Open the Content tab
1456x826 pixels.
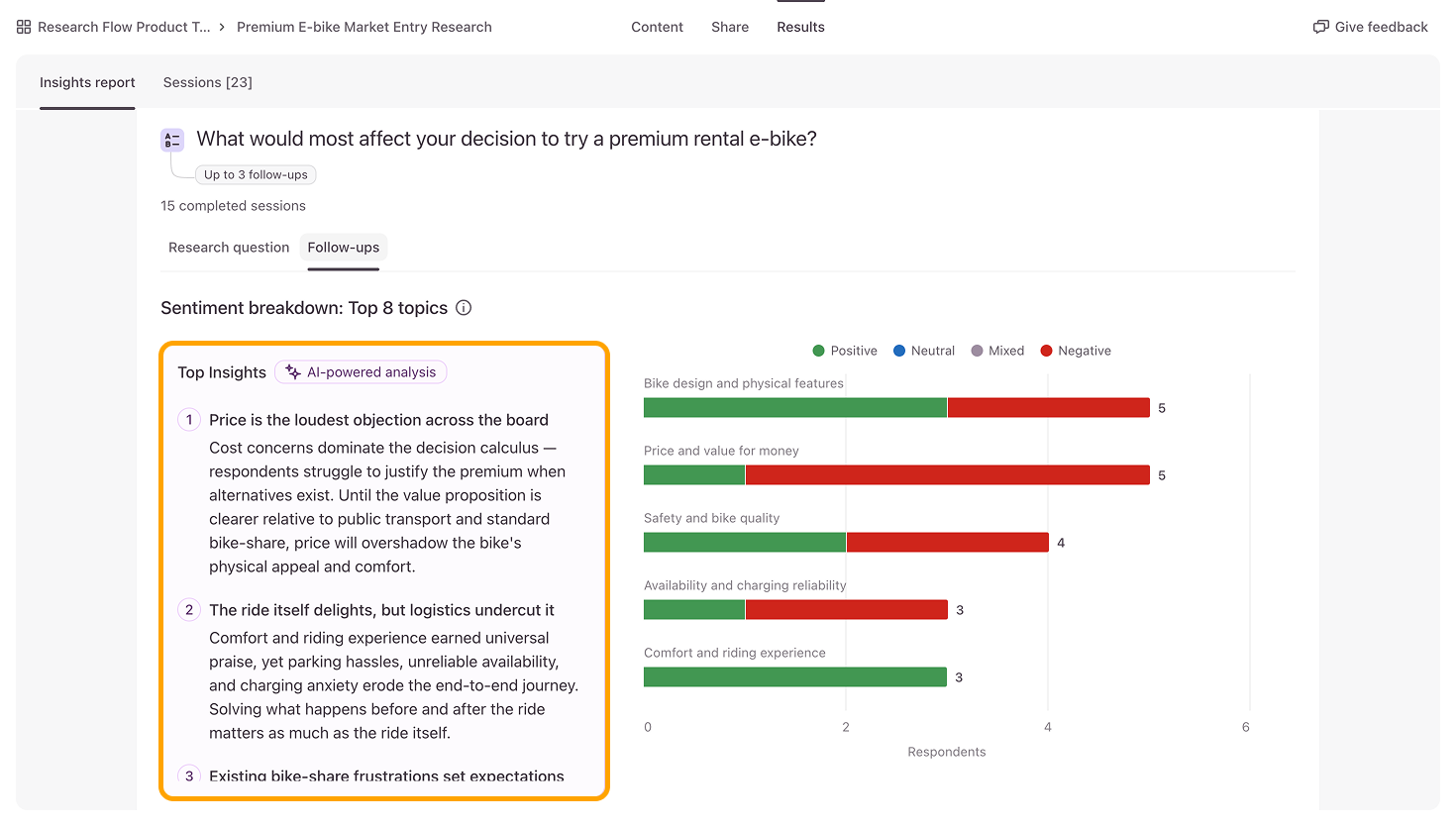[657, 27]
